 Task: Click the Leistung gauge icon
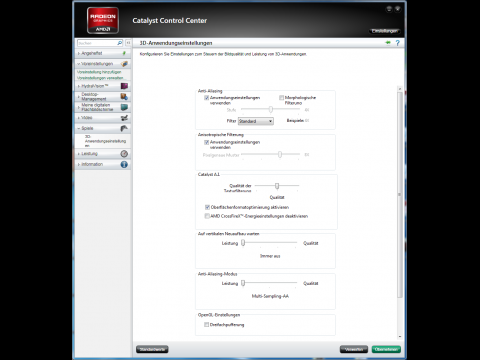[124, 154]
